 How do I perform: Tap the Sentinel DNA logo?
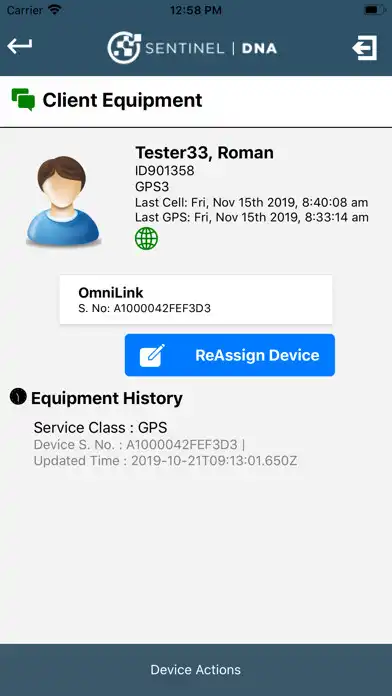(x=192, y=47)
